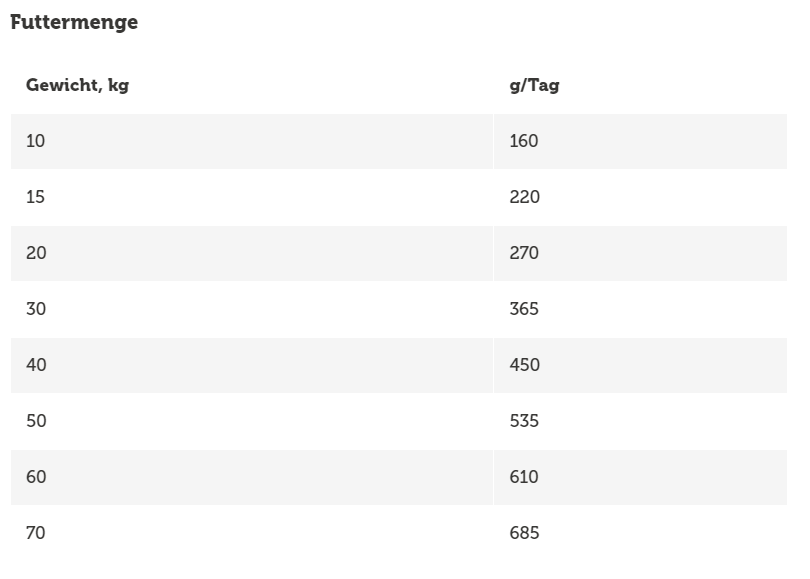This screenshot has height=579, width=810.
Task: Click the kg unit in the weight header
Action: click(x=118, y=85)
